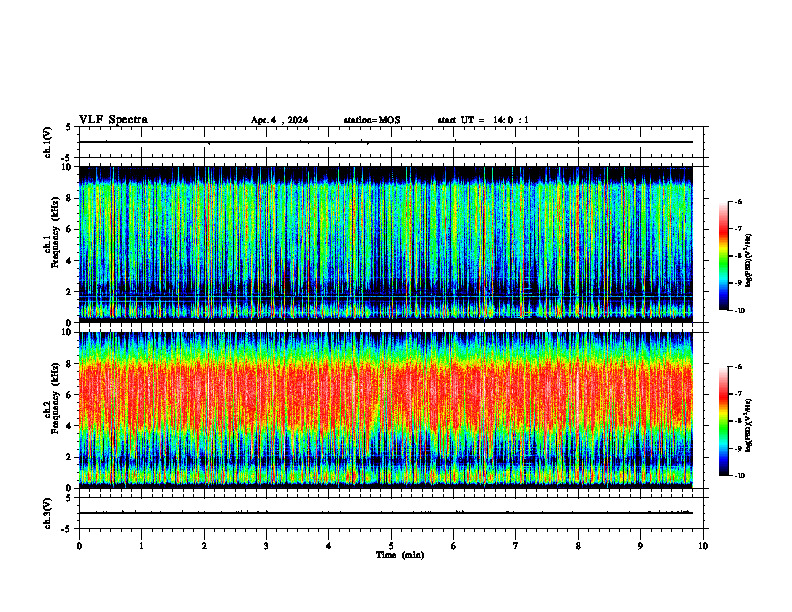This screenshot has width=792, height=612.
Task: Click time axis tick label "4"
Action: click(328, 546)
